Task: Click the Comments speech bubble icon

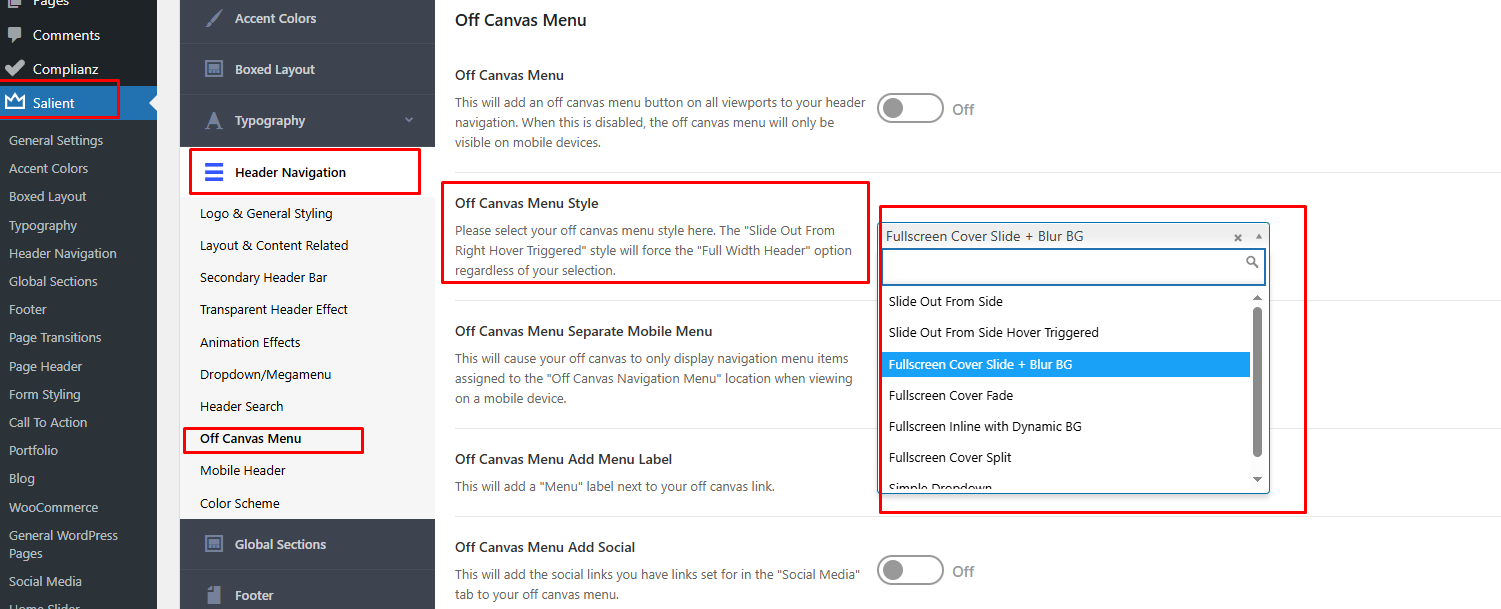Action: pos(14,35)
